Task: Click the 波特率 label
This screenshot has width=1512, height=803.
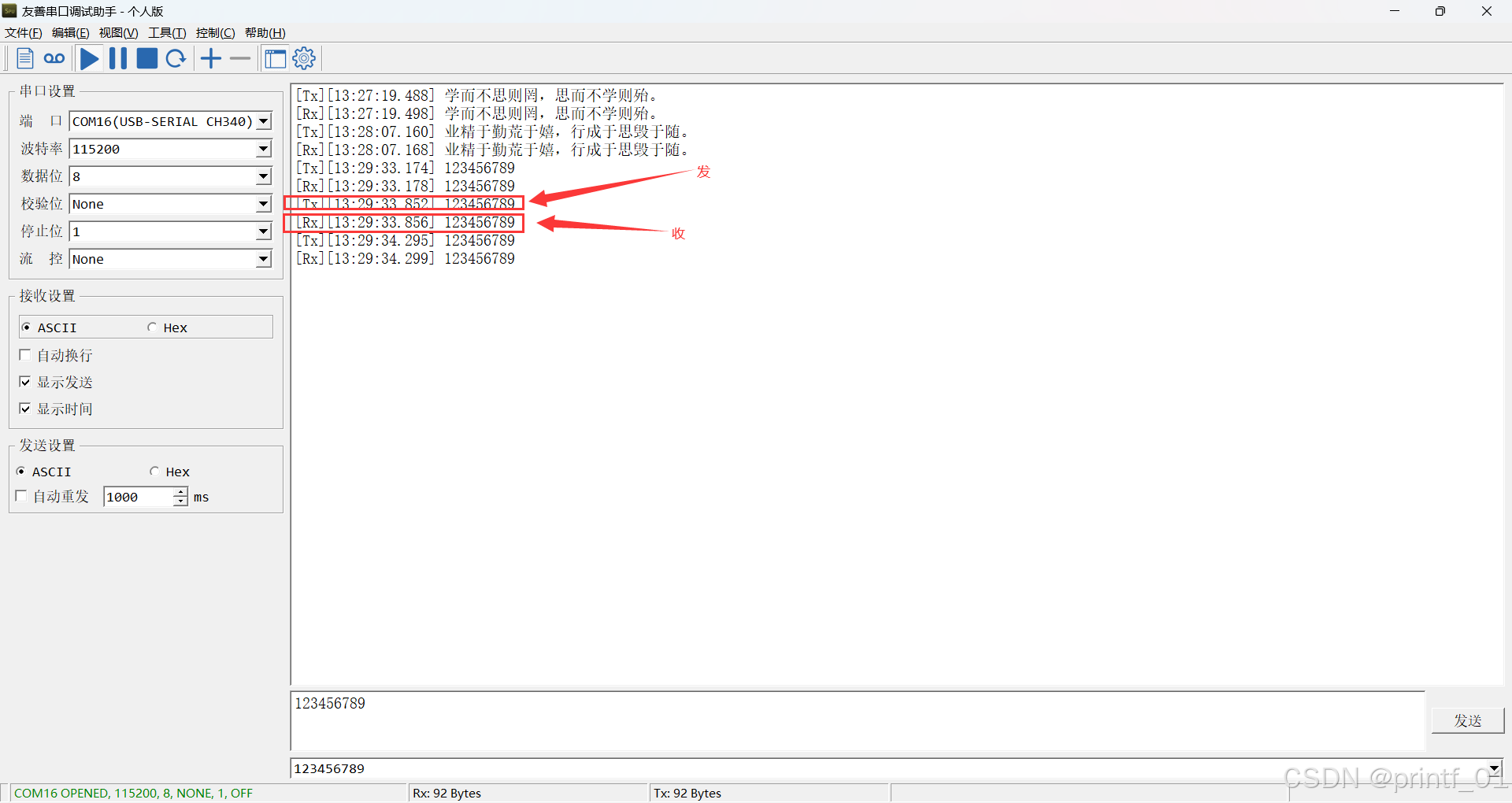Action: 42,149
